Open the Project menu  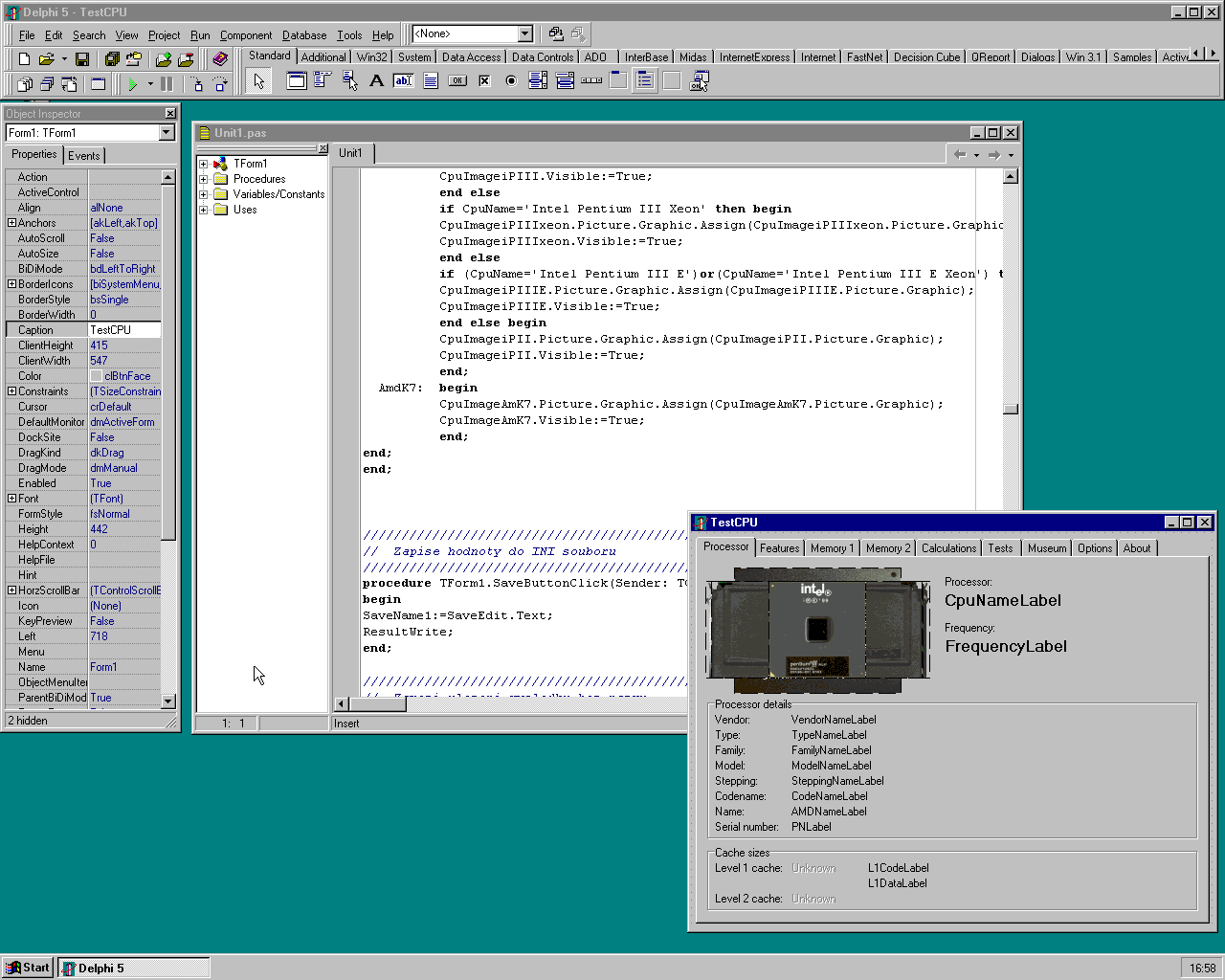164,35
